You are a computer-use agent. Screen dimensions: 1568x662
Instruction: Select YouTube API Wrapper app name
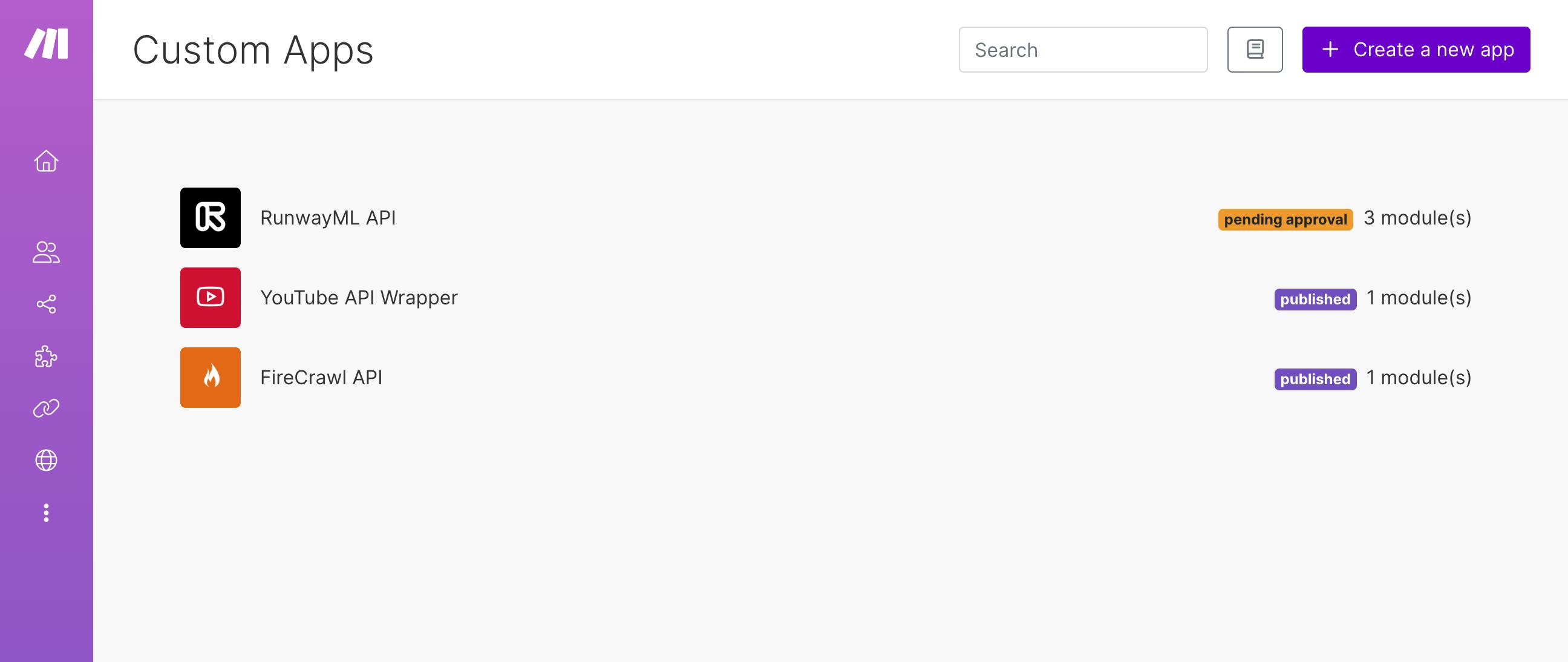click(x=359, y=297)
